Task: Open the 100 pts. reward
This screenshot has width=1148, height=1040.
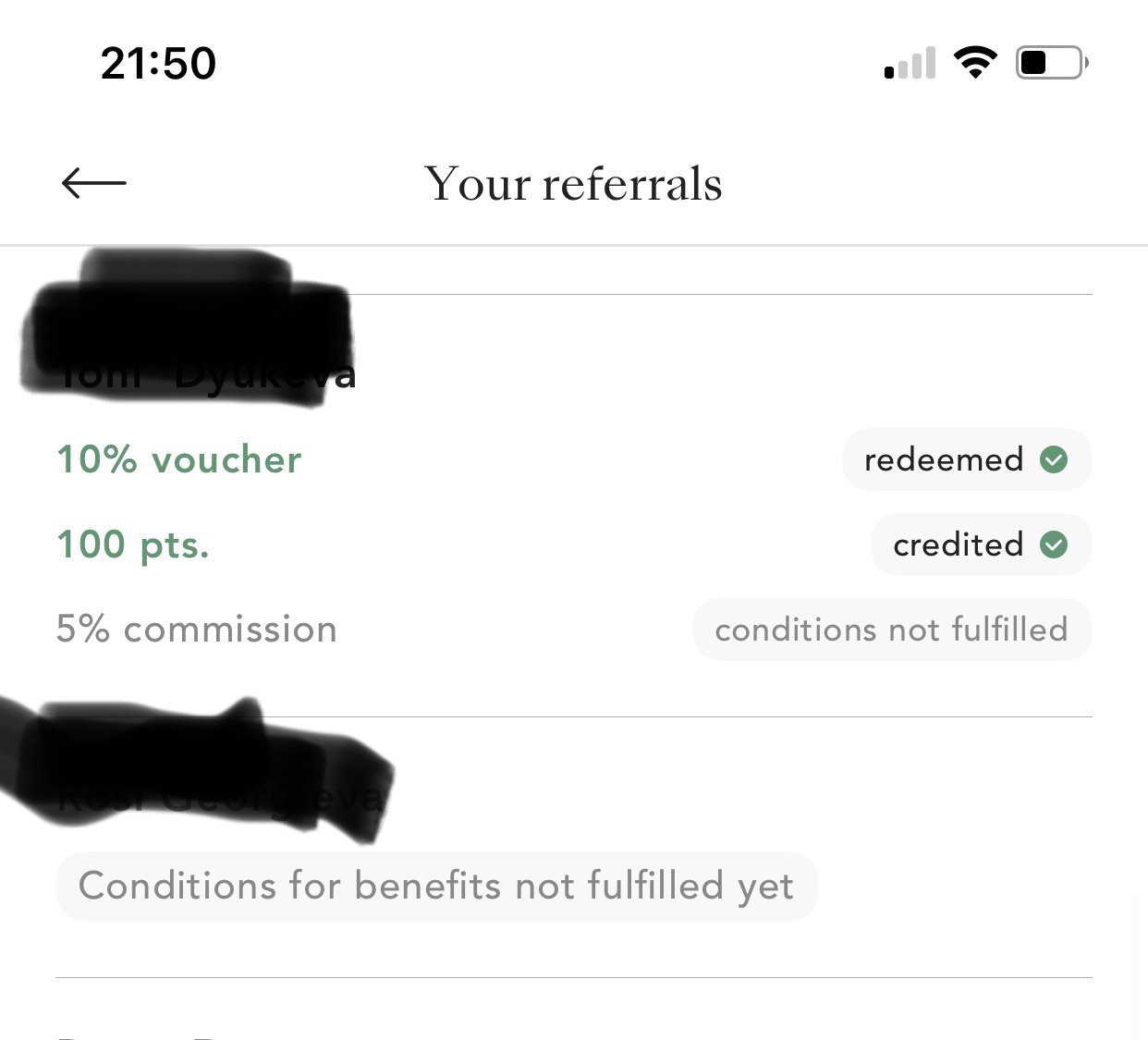Action: pos(133,544)
